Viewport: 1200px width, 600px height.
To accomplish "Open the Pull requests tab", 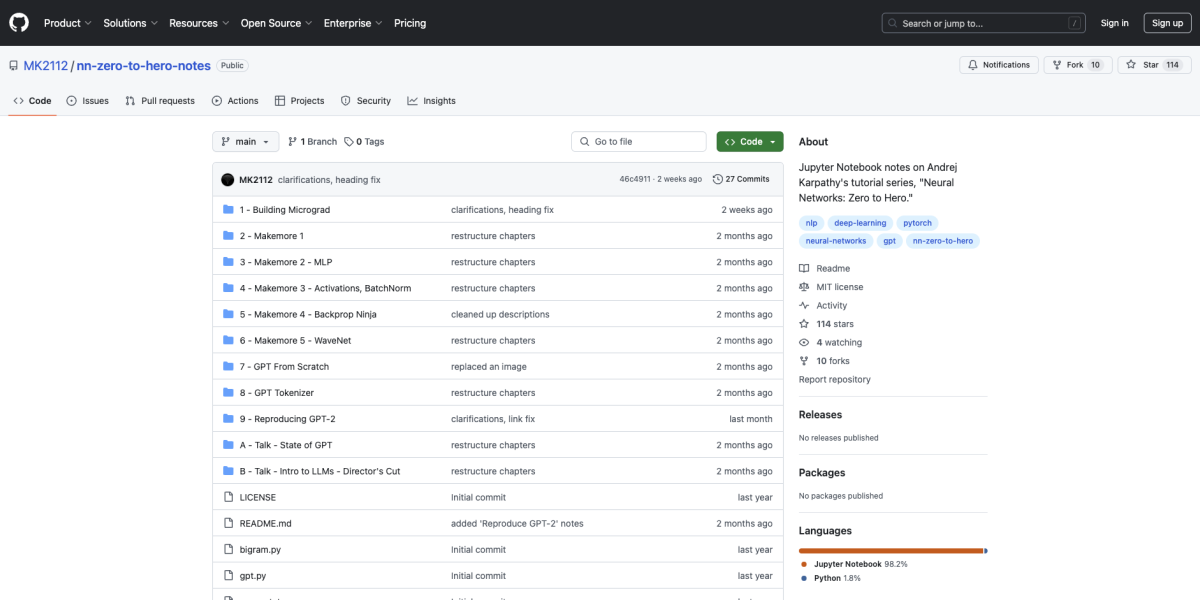I will pyautogui.click(x=160, y=101).
